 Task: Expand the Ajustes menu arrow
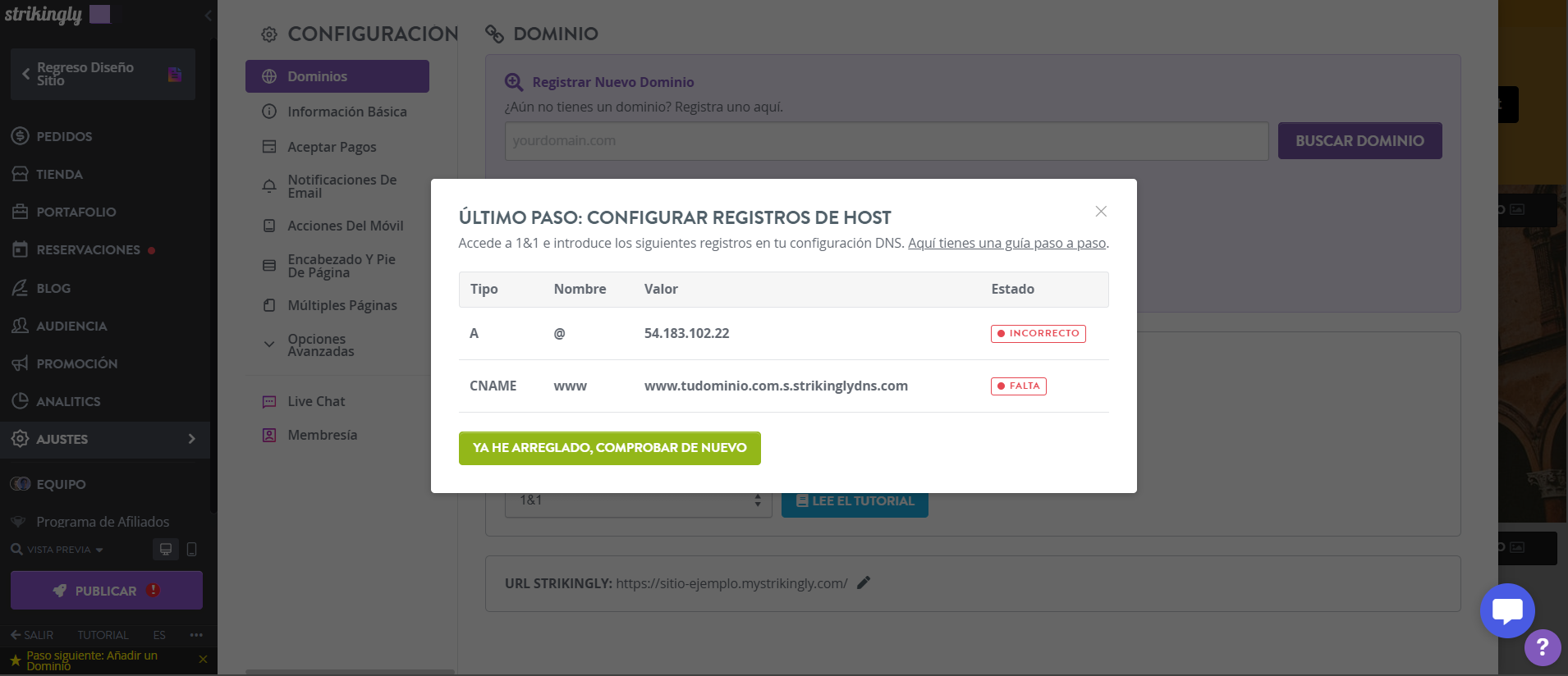click(192, 439)
